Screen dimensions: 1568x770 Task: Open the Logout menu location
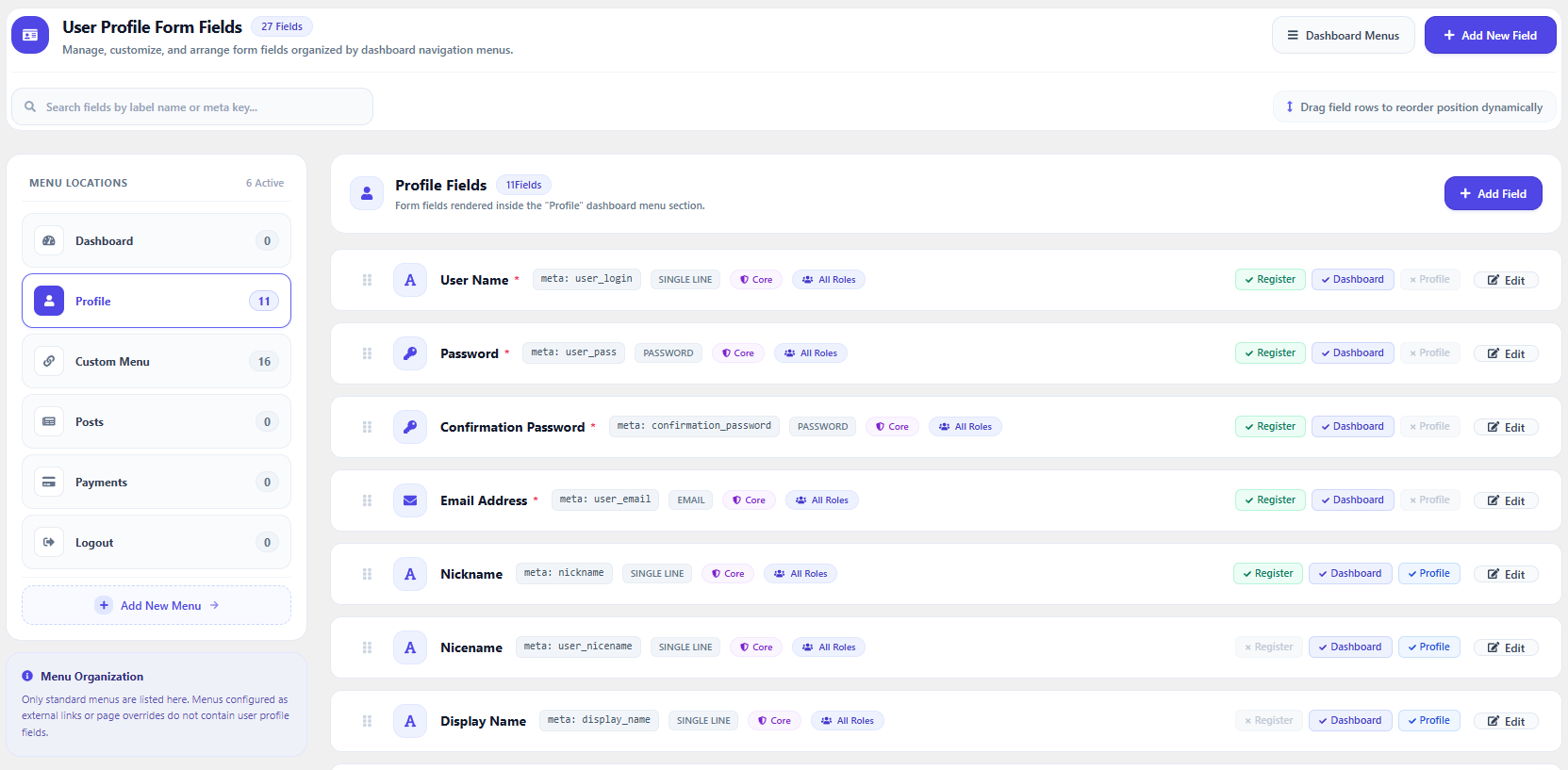157,542
